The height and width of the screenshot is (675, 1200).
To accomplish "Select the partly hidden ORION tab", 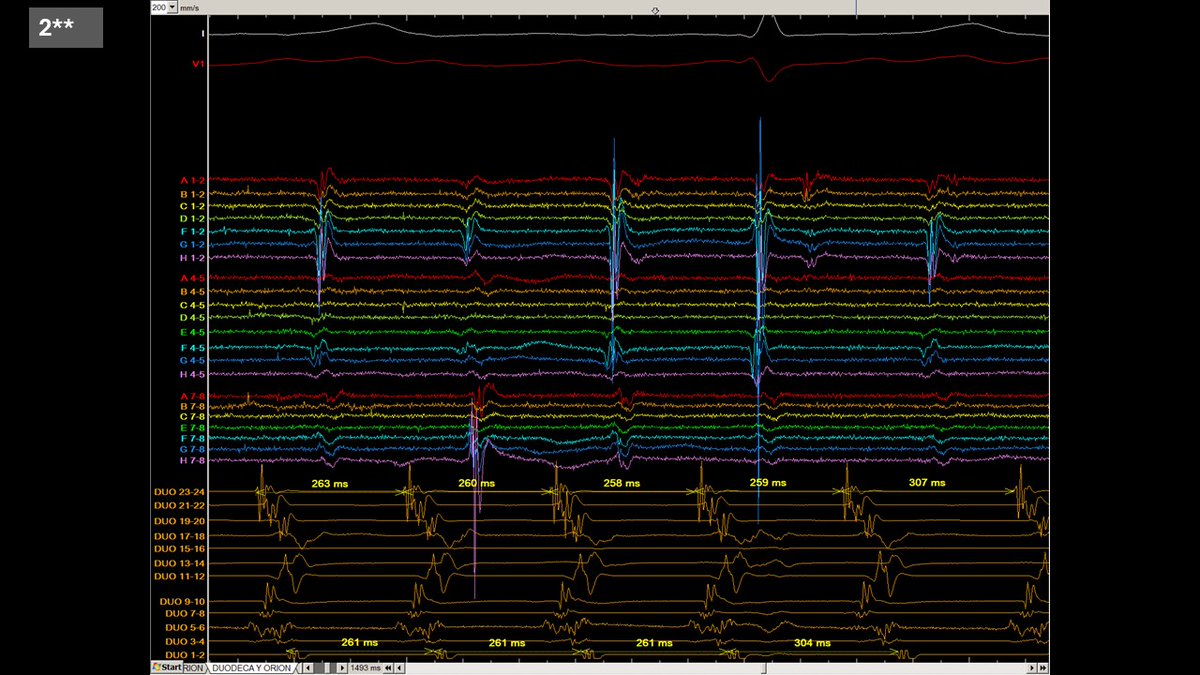I will [x=195, y=667].
